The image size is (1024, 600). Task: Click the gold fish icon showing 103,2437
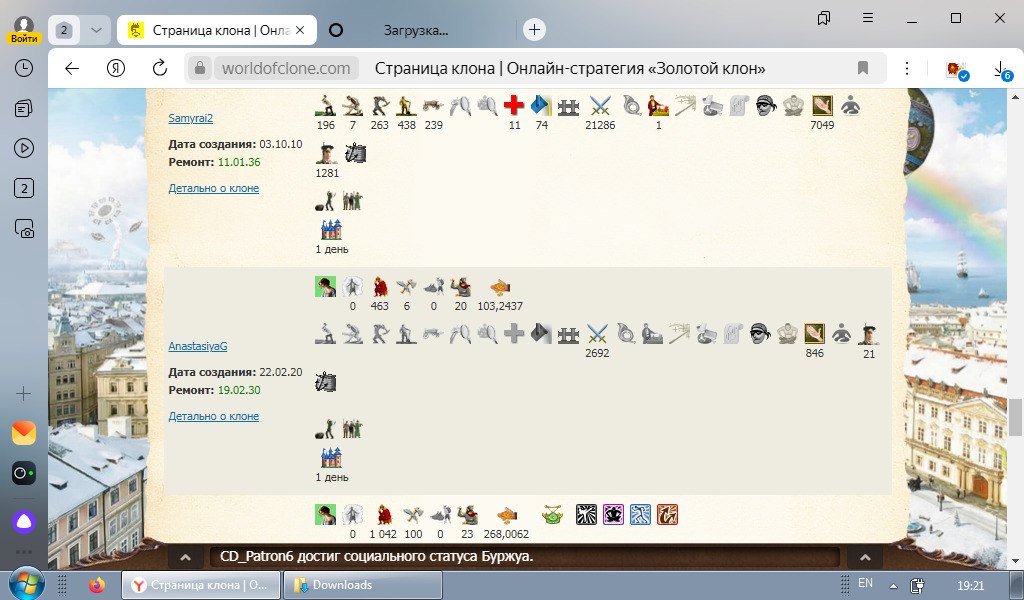500,287
